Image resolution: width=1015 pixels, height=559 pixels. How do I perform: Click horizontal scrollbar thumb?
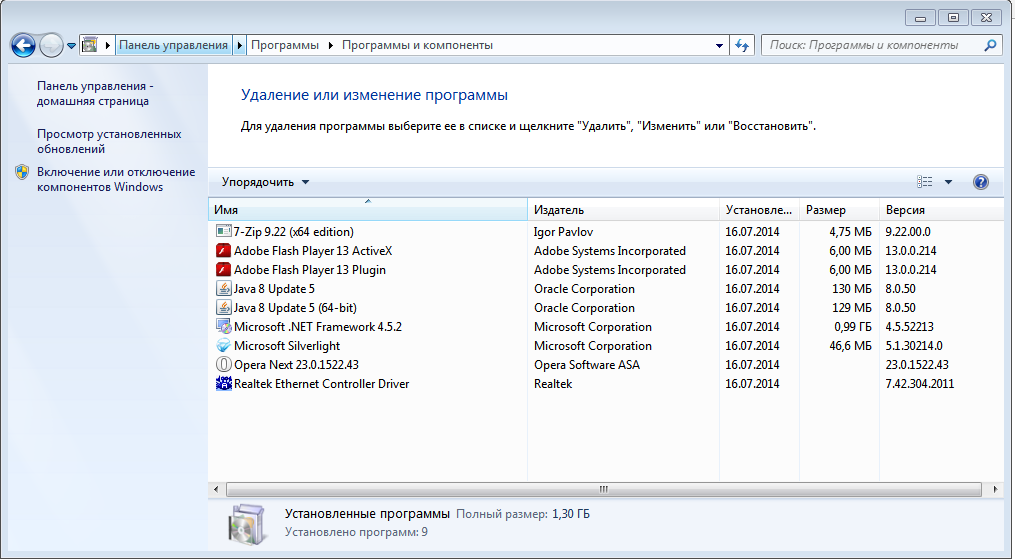coord(603,489)
